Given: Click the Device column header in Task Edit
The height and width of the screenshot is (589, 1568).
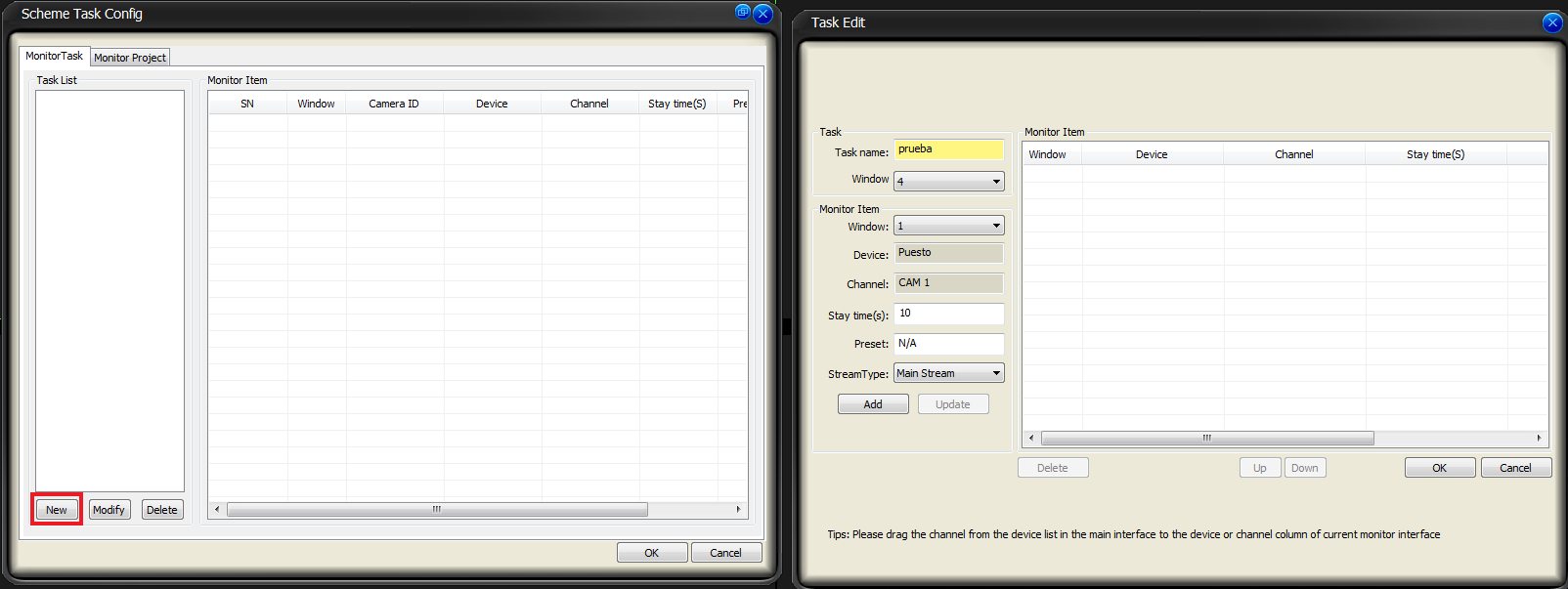Looking at the screenshot, I should (1152, 154).
